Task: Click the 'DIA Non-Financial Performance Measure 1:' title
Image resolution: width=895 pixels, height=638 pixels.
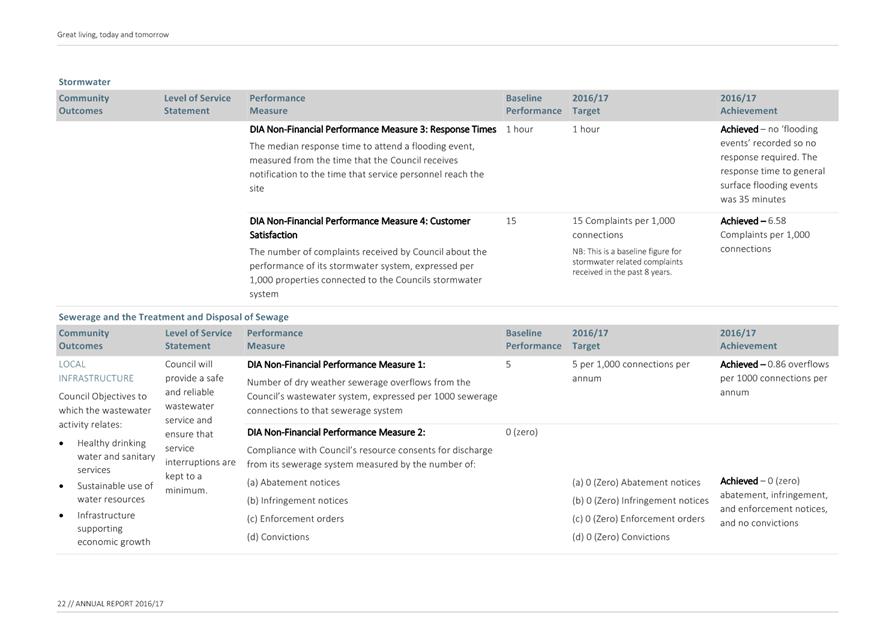Action: click(x=336, y=365)
